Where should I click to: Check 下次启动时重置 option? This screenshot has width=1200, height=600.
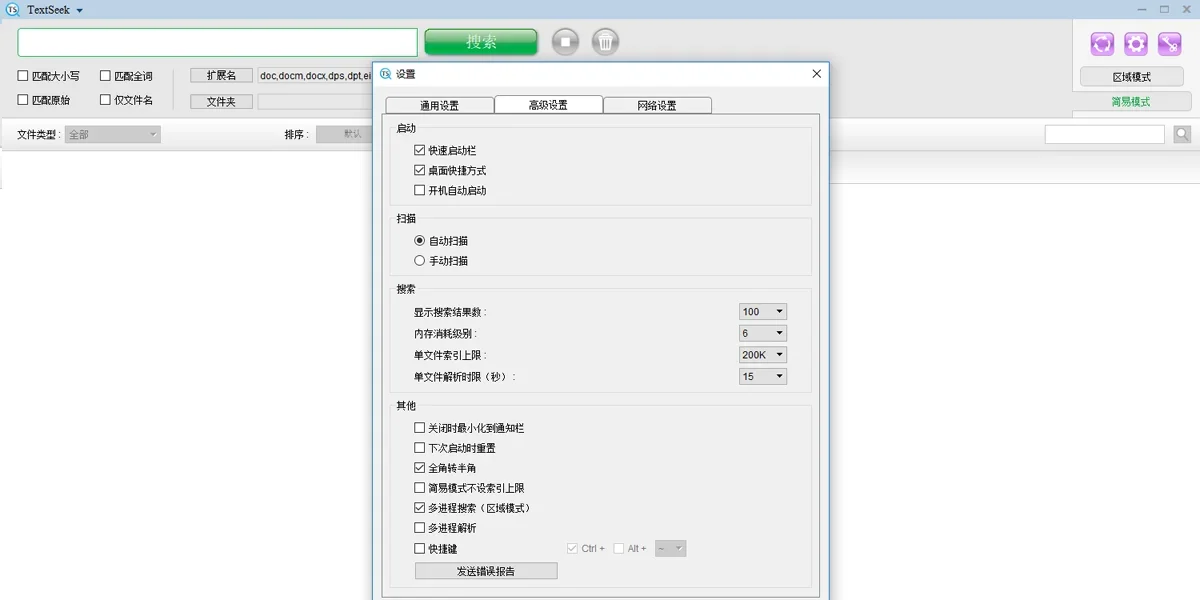420,448
